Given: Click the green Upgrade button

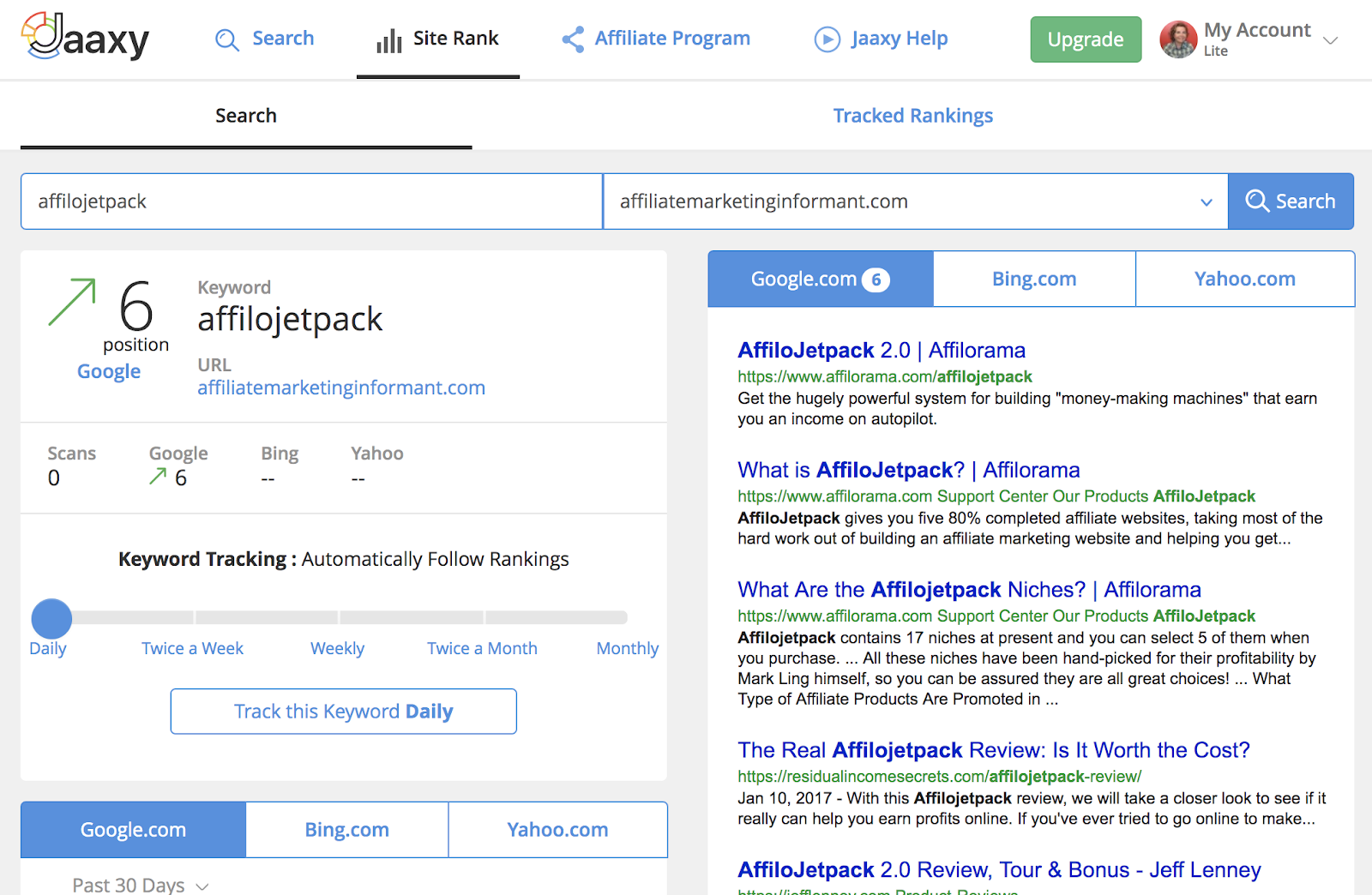Looking at the screenshot, I should click(x=1086, y=39).
